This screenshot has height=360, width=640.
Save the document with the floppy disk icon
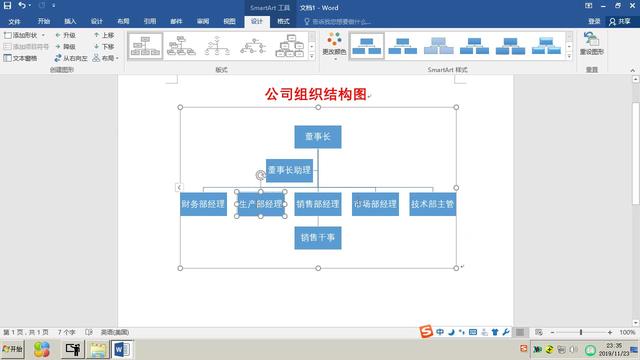(7, 6)
